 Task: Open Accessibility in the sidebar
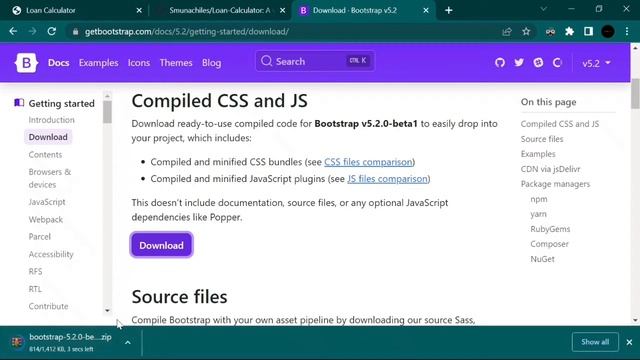[51, 254]
